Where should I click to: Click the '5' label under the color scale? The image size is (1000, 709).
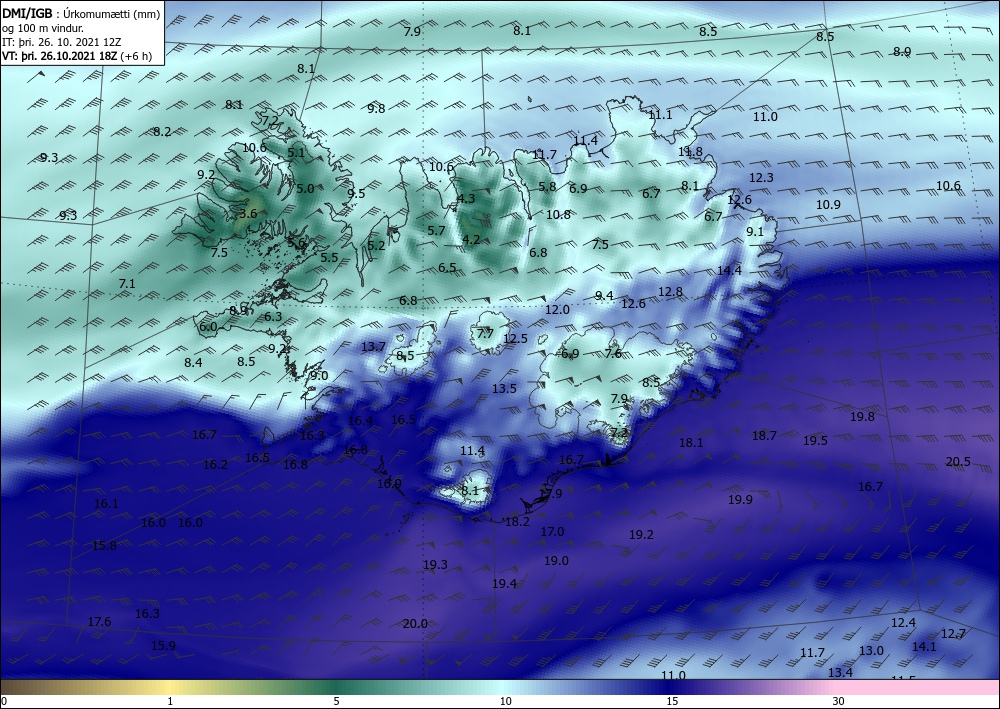tap(336, 701)
